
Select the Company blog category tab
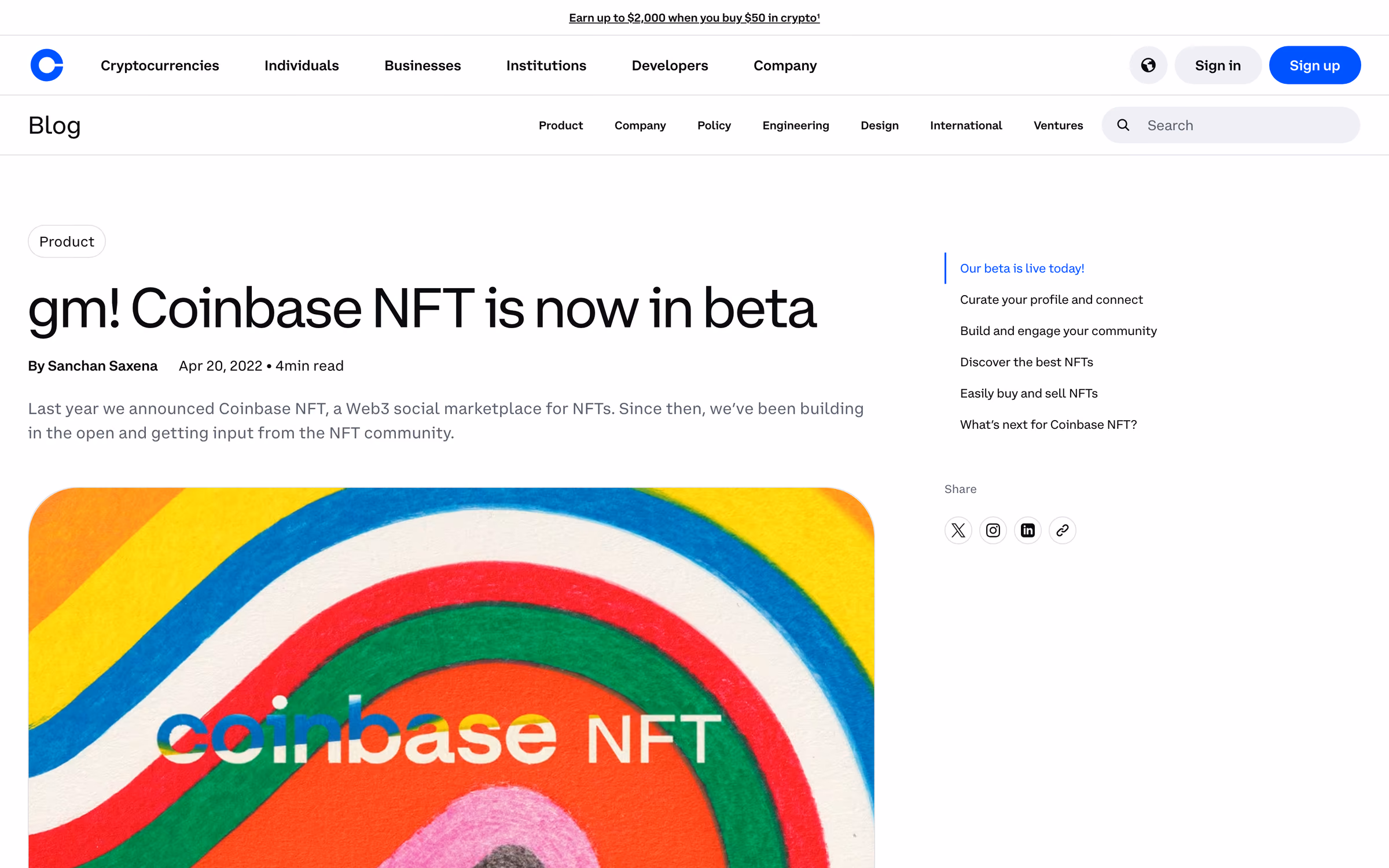(x=640, y=126)
